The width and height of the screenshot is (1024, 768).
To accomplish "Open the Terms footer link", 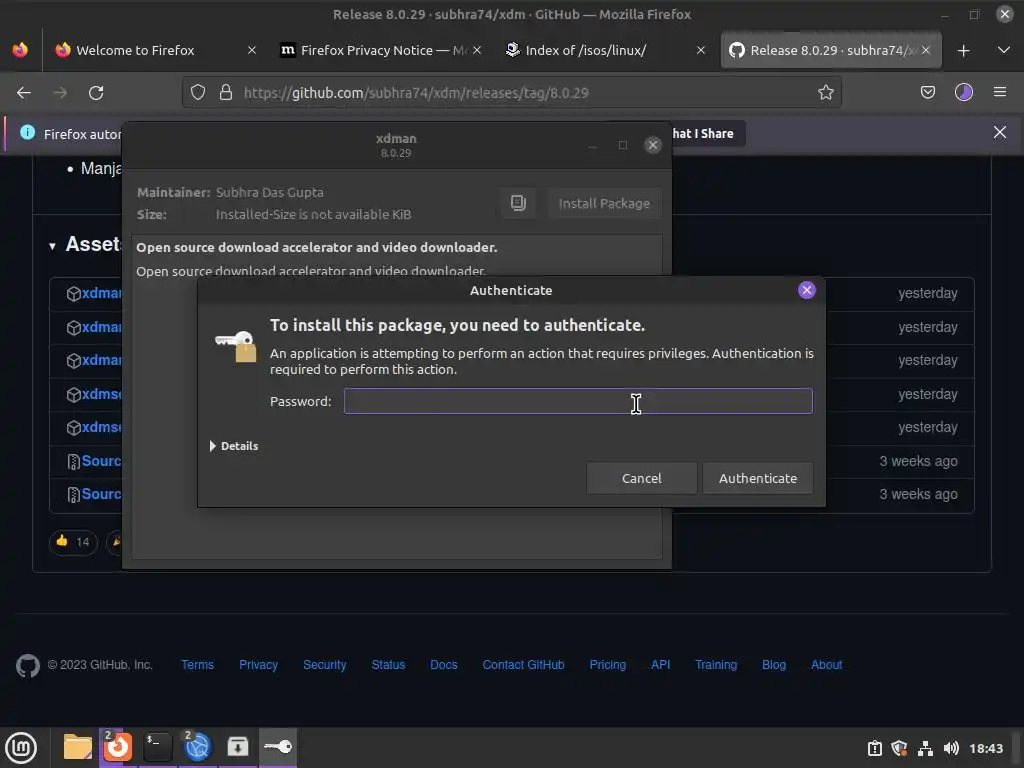I will click(197, 665).
